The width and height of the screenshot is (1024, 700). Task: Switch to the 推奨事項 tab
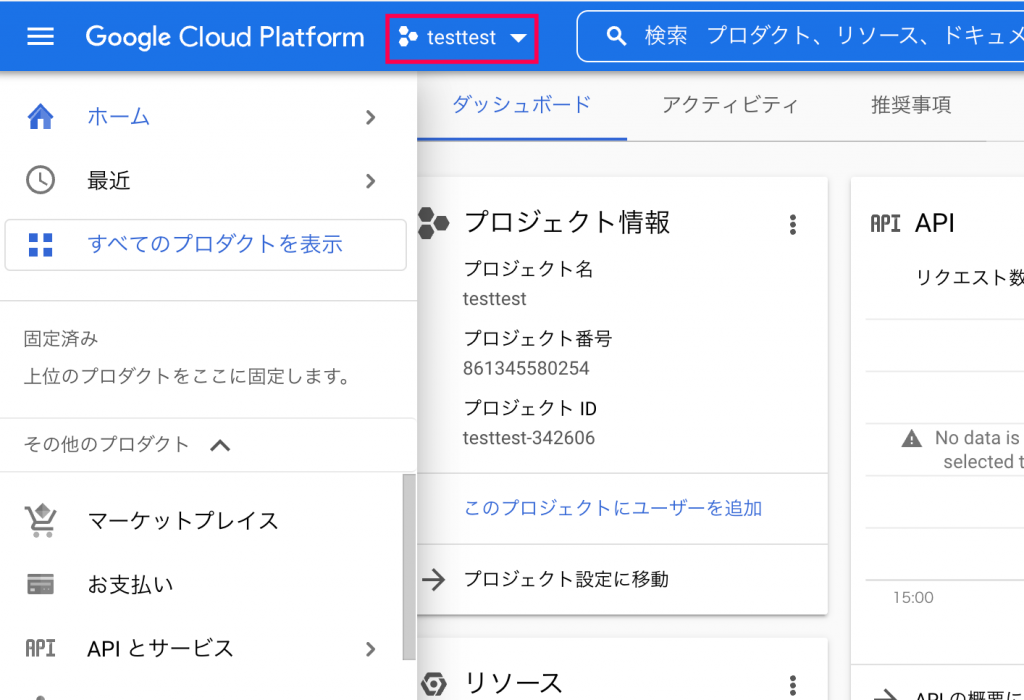[911, 105]
